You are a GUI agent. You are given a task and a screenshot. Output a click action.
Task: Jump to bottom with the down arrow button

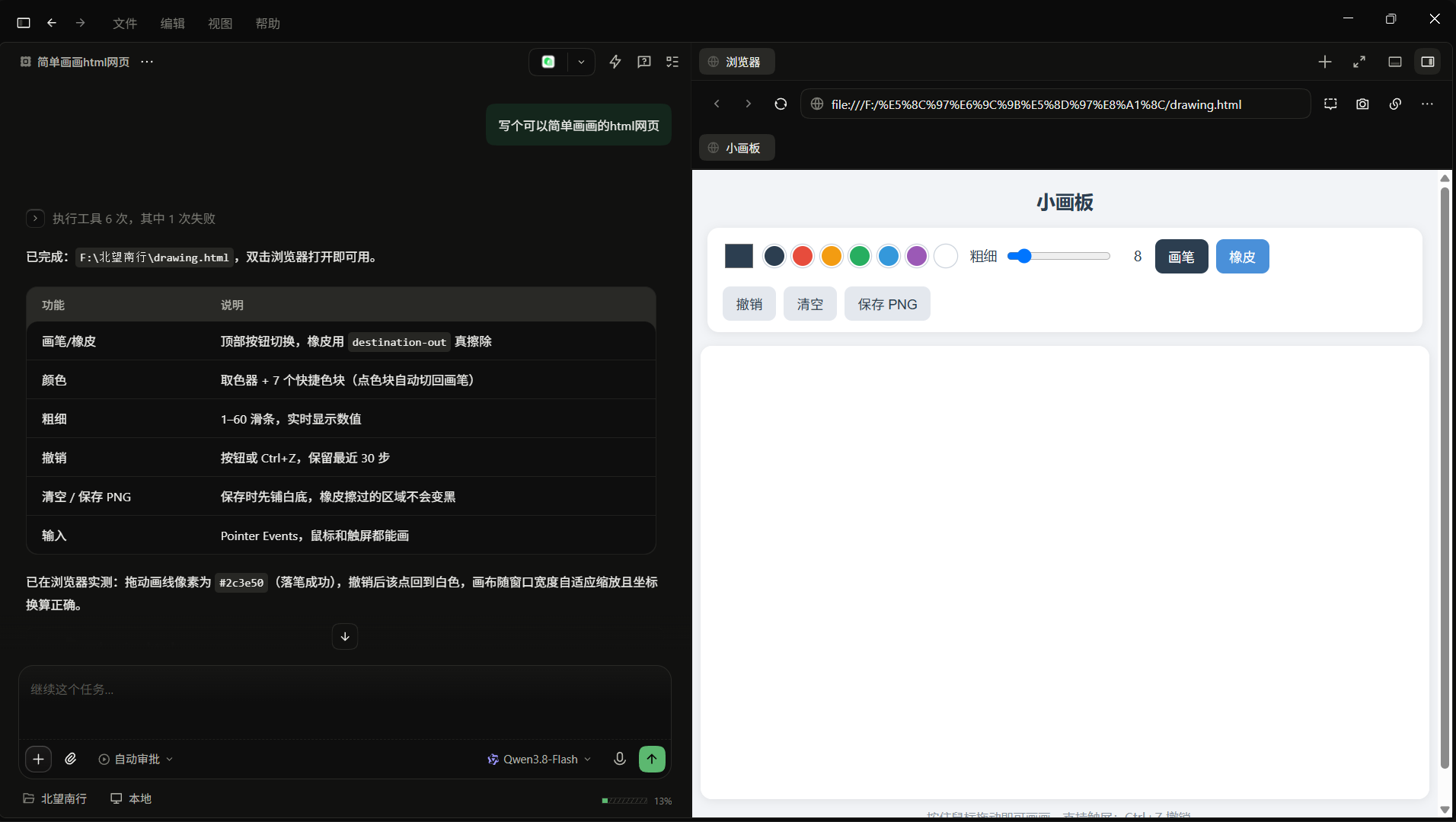[345, 636]
